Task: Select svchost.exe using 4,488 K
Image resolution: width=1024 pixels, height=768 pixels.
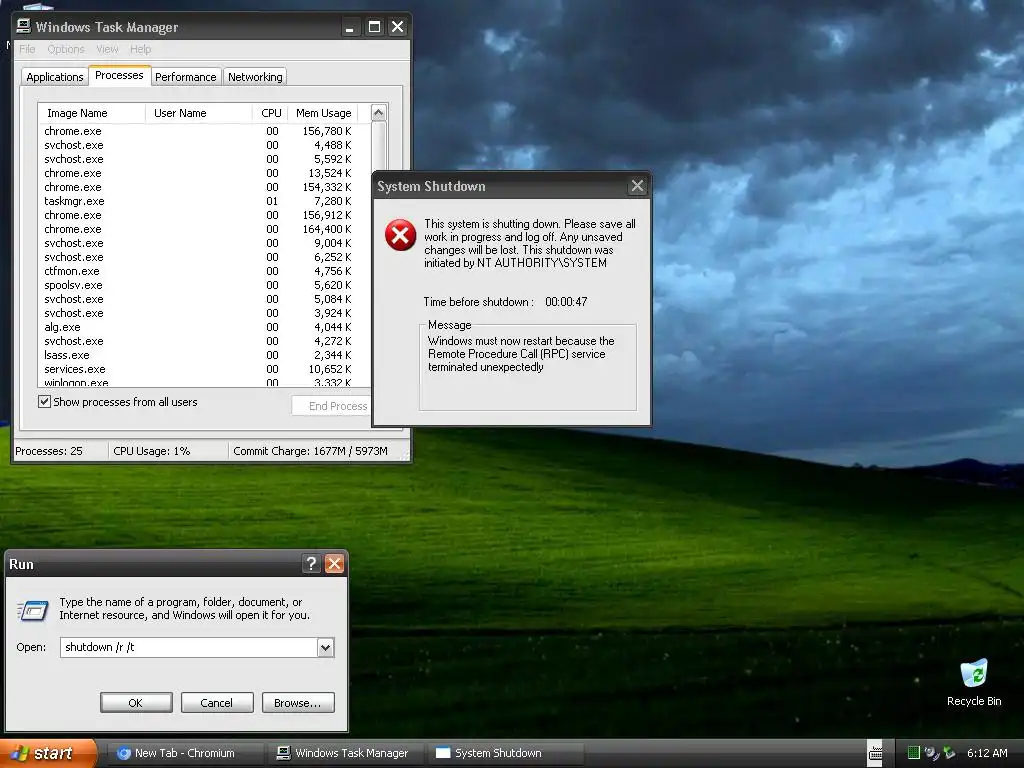Action: click(198, 145)
